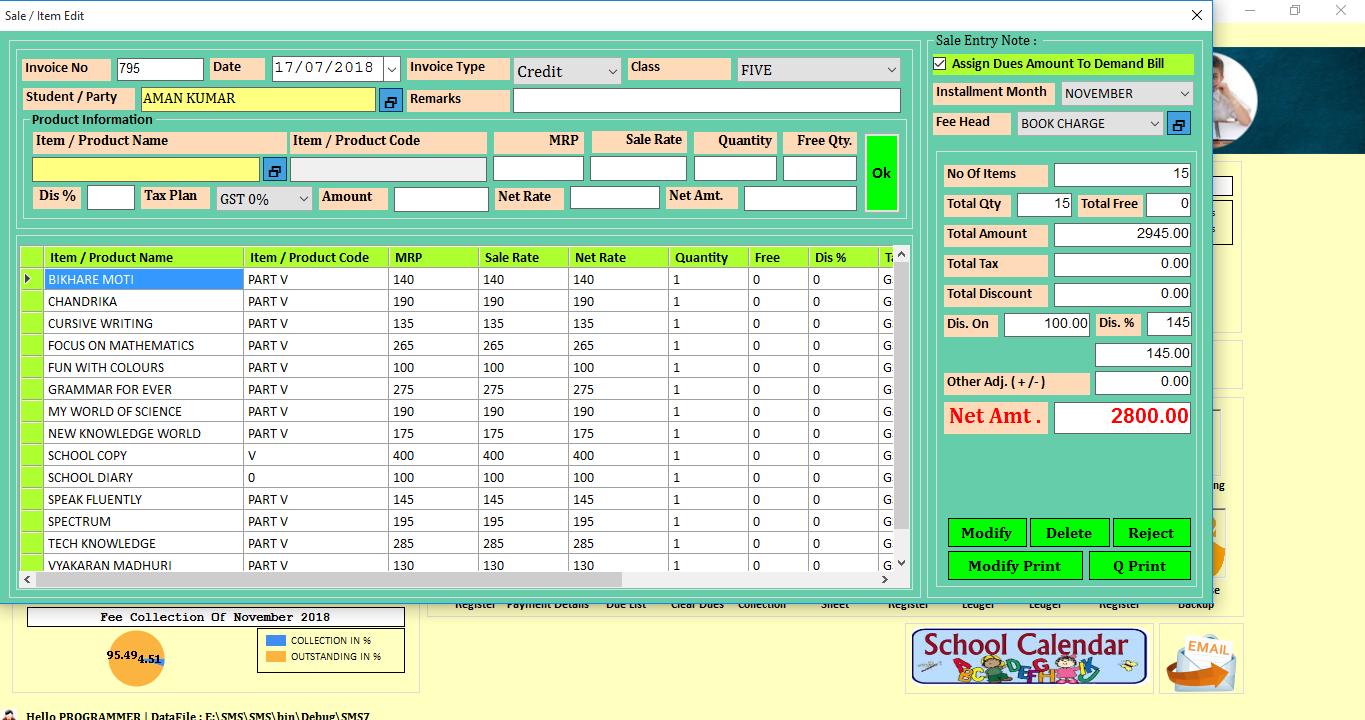Open the School Calendar banner
Viewport: 1365px width, 720px height.
[x=1028, y=656]
